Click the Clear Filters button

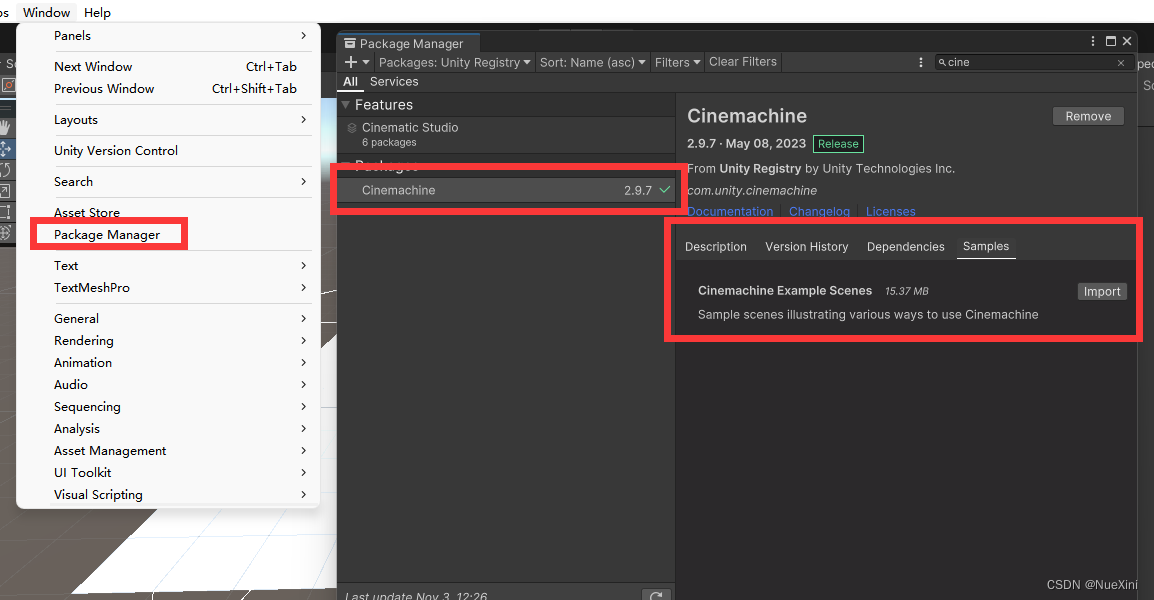point(743,62)
